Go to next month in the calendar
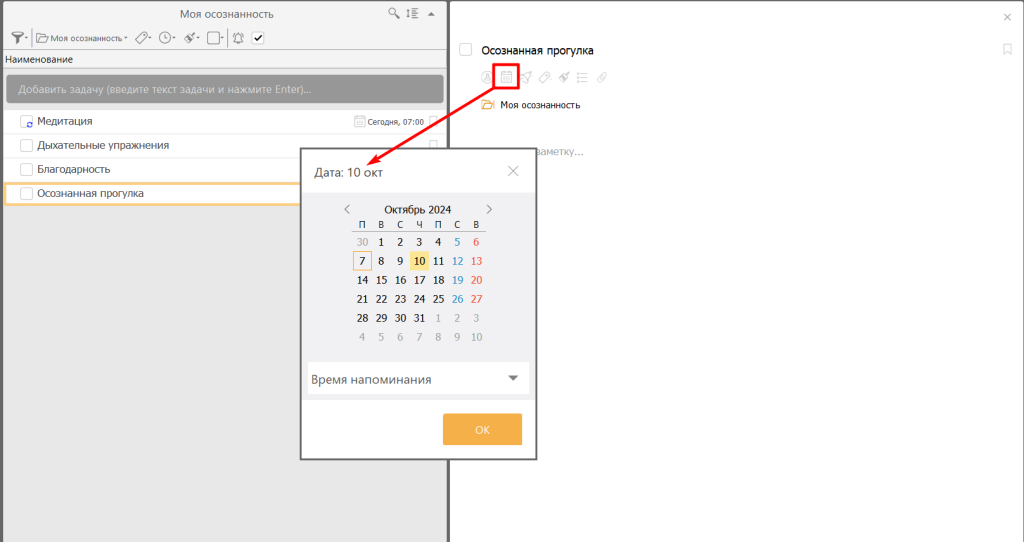The width and height of the screenshot is (1024, 542). (x=489, y=210)
